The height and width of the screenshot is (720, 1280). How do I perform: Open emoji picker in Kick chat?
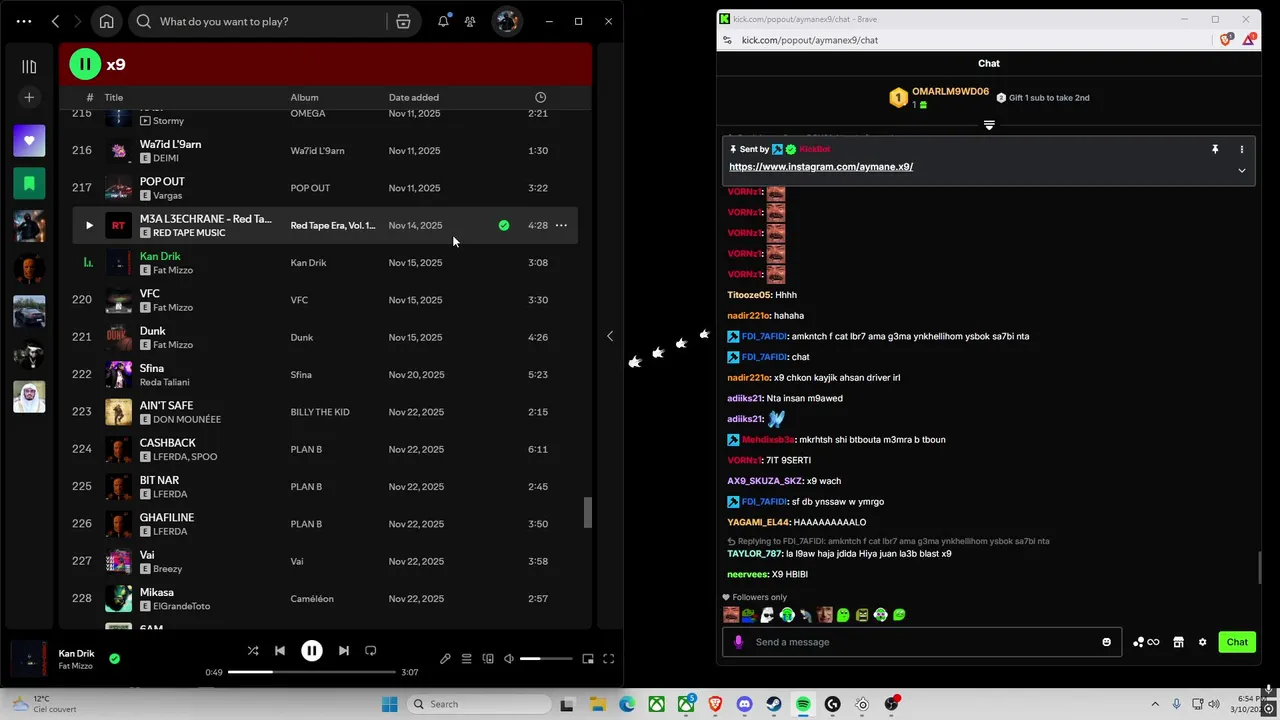pyautogui.click(x=1106, y=642)
